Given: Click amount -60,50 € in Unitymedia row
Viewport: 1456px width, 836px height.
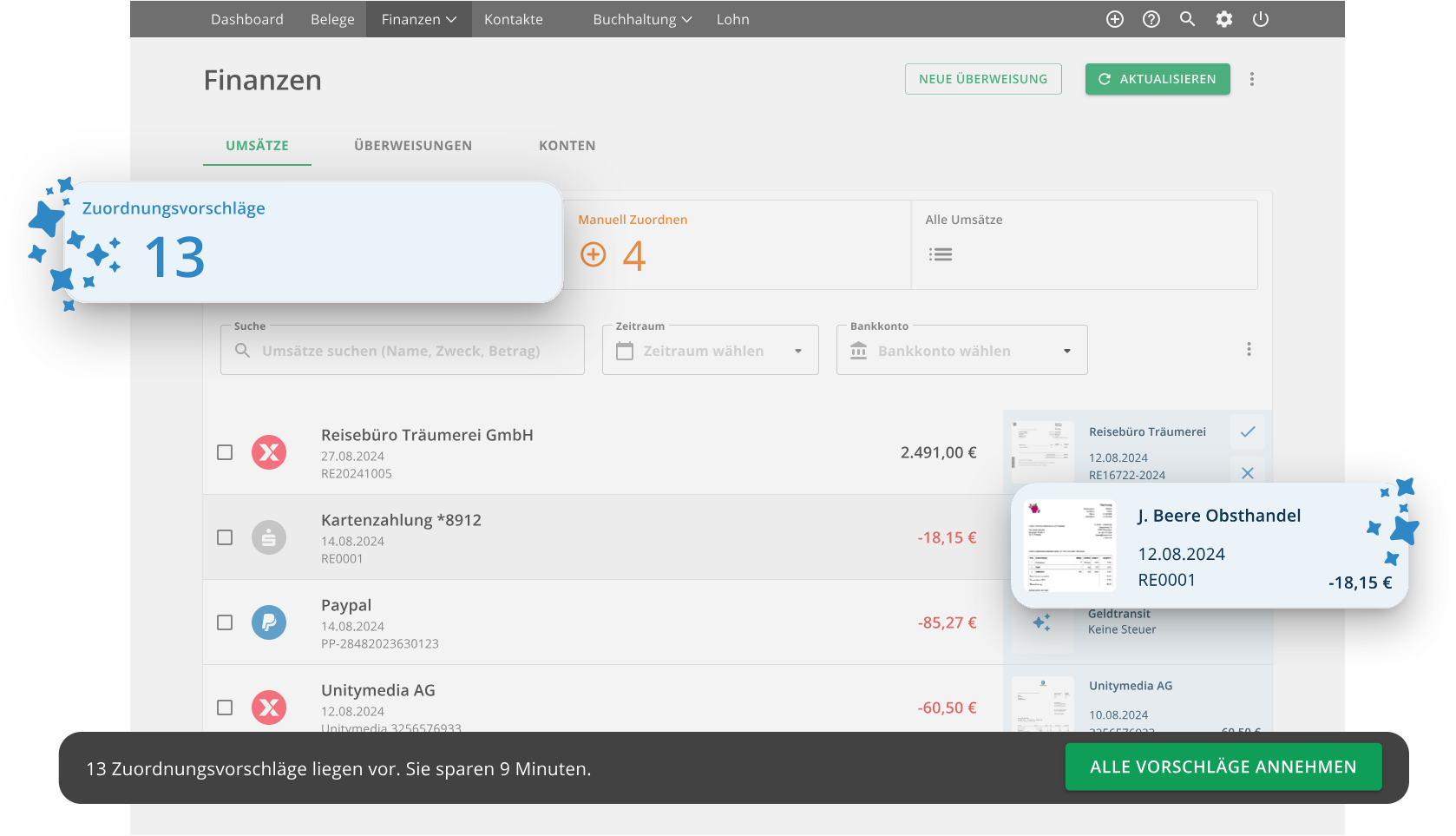Looking at the screenshot, I should tap(947, 708).
